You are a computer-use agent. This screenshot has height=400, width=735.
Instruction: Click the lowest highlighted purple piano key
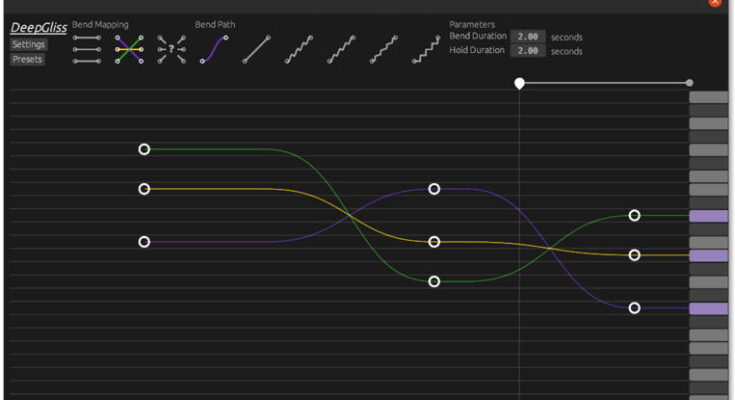pos(708,309)
